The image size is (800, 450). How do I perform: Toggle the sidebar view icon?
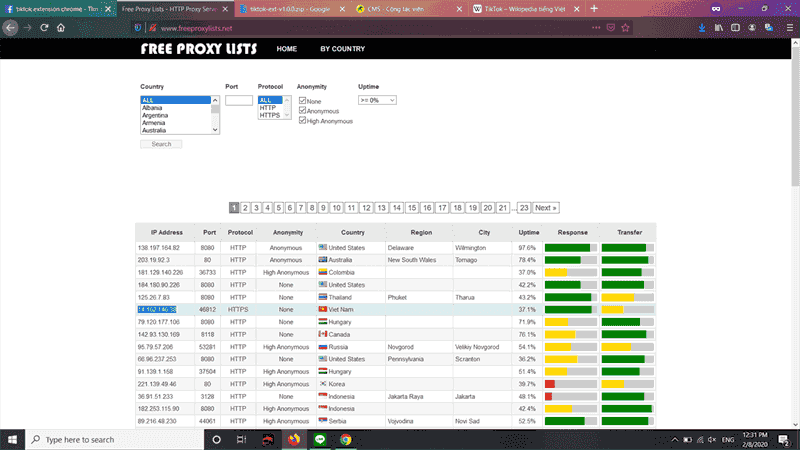735,28
